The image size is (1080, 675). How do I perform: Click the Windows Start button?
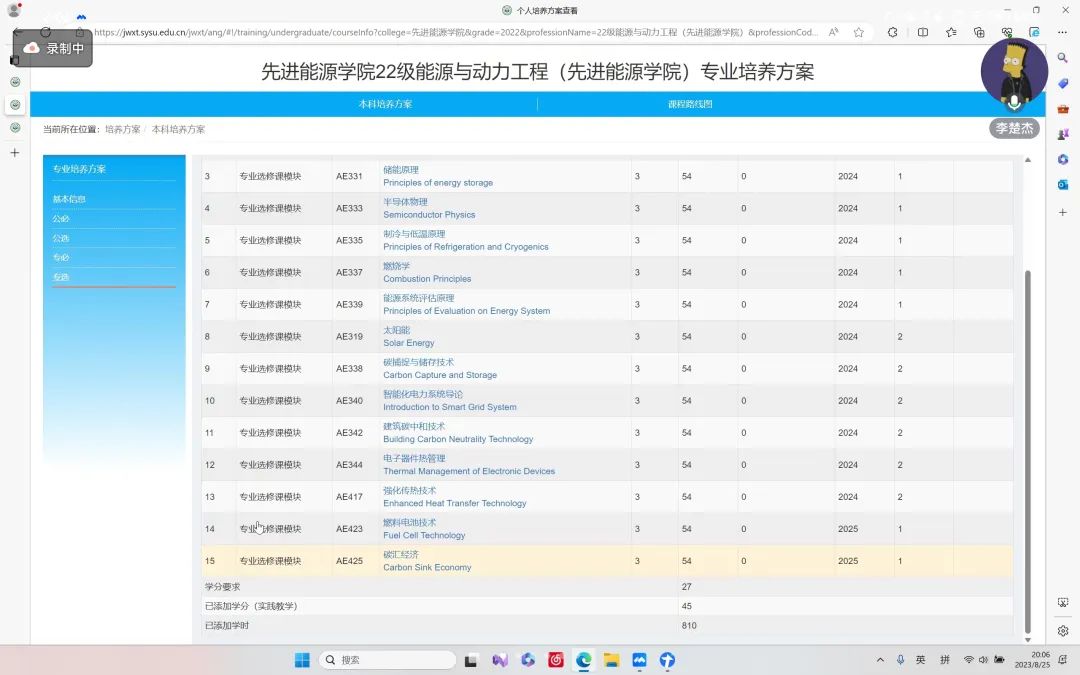pos(302,660)
